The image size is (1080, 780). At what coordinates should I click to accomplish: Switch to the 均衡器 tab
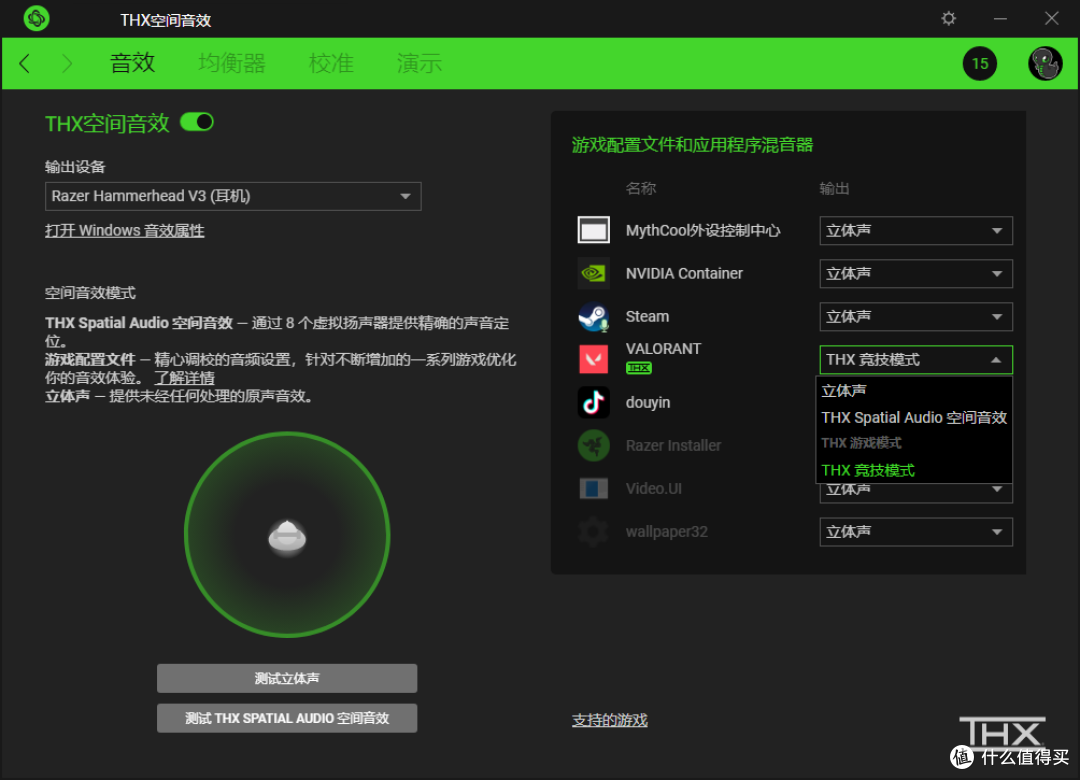coord(232,63)
